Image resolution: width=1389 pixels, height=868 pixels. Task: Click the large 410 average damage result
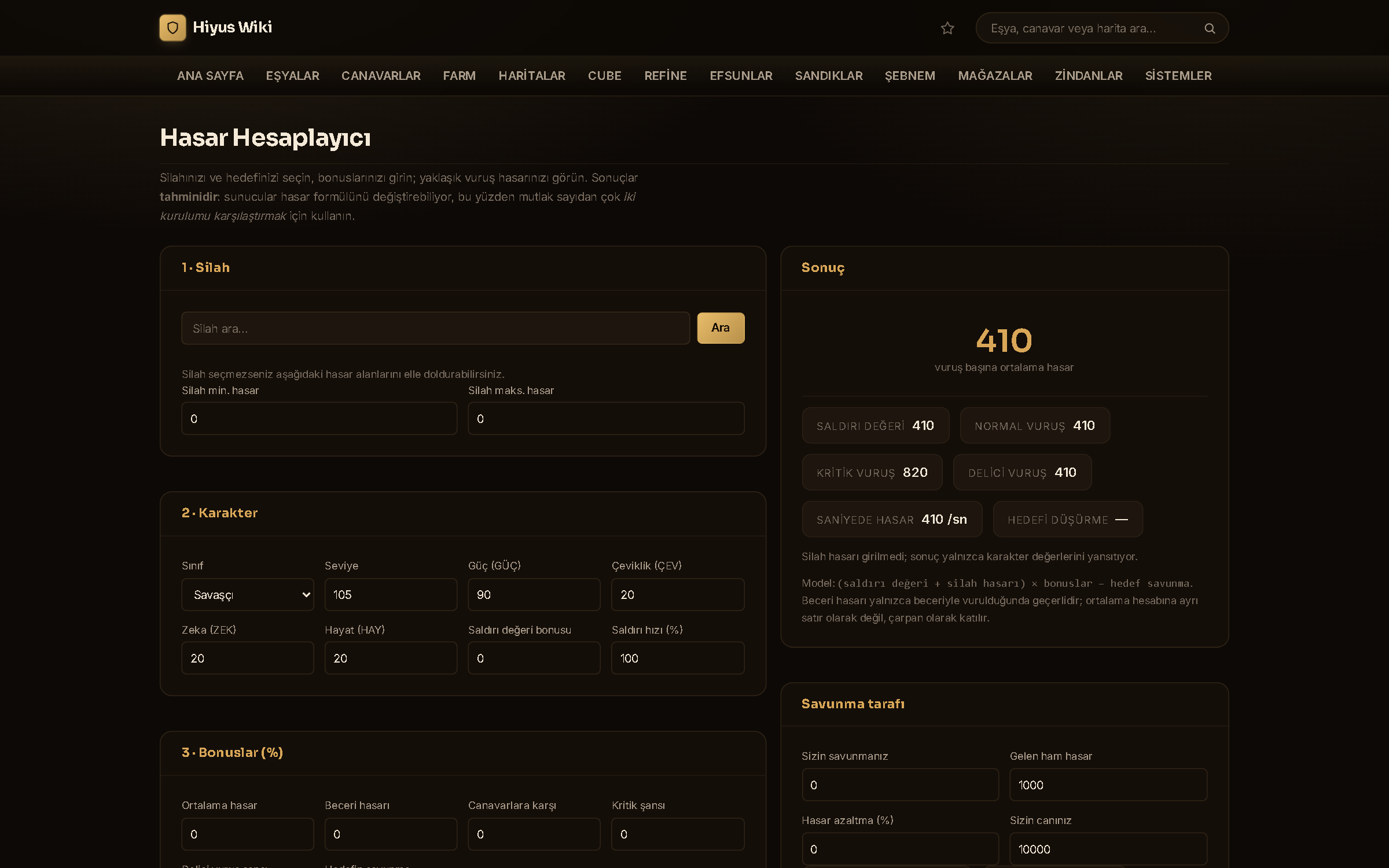click(1004, 340)
